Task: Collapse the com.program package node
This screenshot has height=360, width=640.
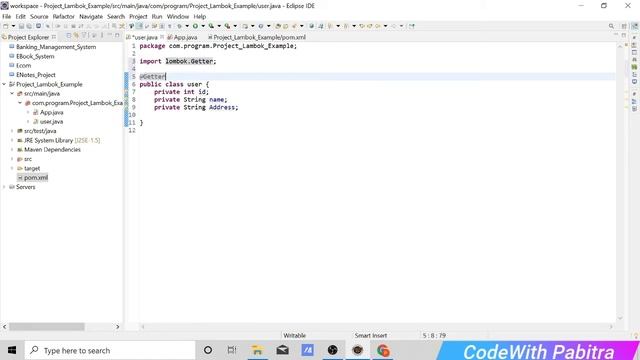Action: tap(20, 103)
